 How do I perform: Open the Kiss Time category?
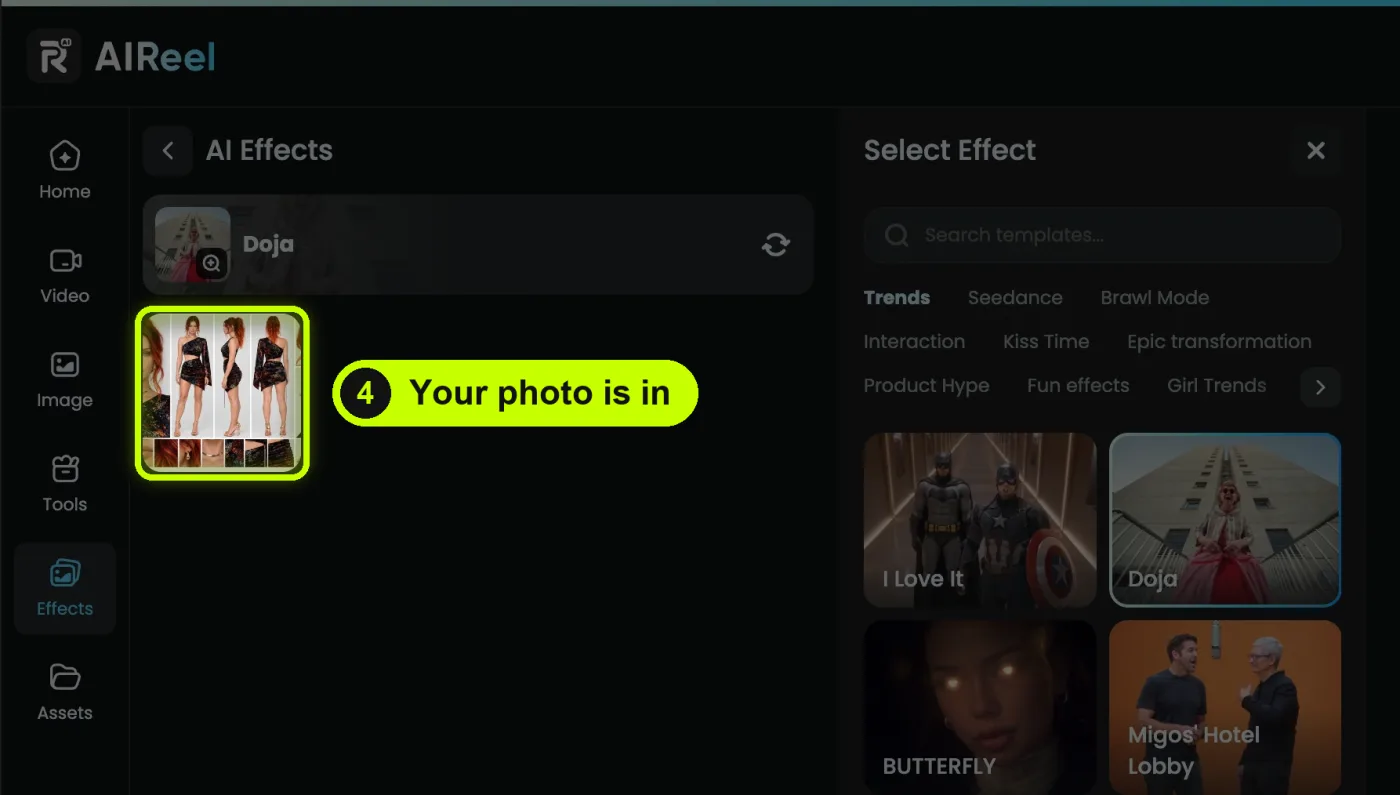click(x=1046, y=342)
